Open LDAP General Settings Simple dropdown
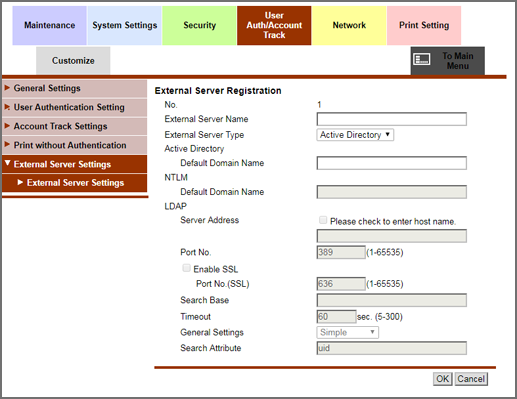Screen dimensions: 517x399 (x=347, y=332)
